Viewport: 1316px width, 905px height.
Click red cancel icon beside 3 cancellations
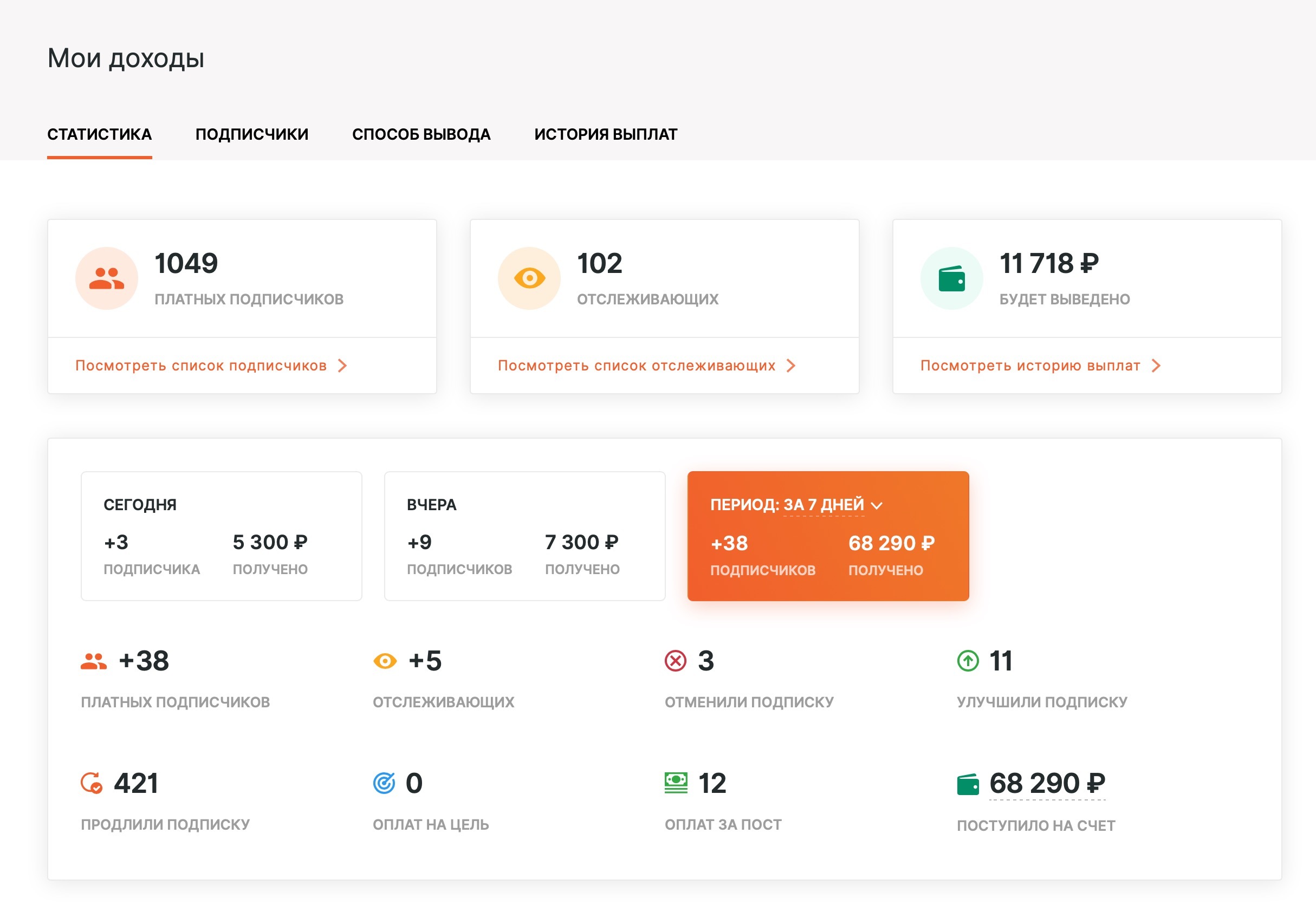[x=676, y=661]
